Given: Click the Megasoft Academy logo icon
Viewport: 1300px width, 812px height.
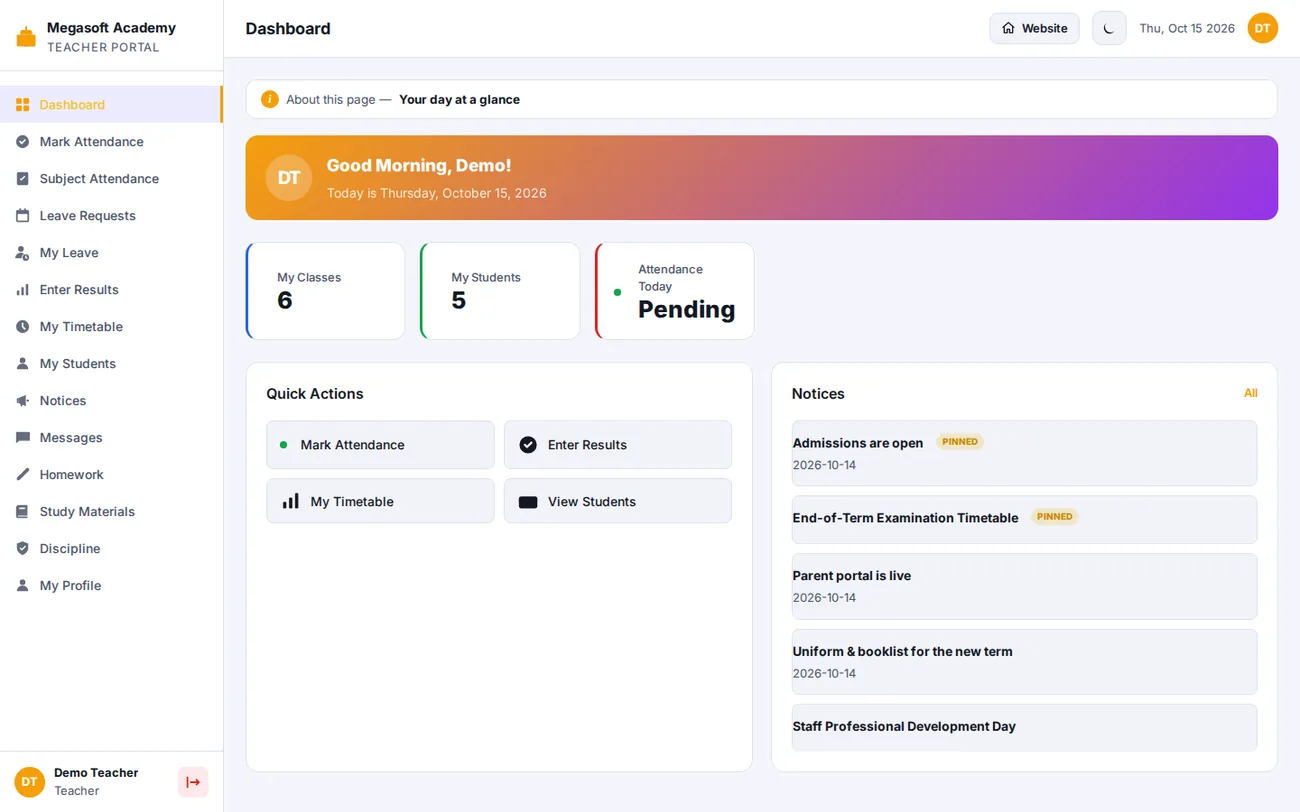Looking at the screenshot, I should [26, 37].
